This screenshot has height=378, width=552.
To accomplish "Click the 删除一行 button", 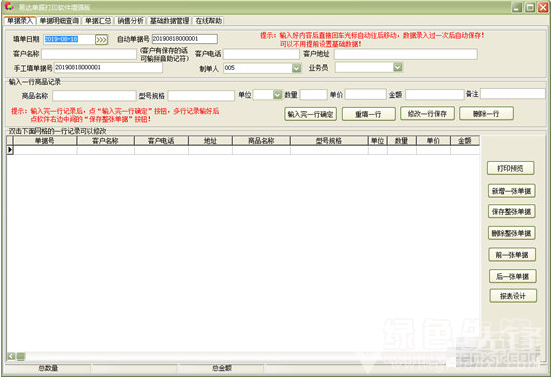I will tap(486, 114).
